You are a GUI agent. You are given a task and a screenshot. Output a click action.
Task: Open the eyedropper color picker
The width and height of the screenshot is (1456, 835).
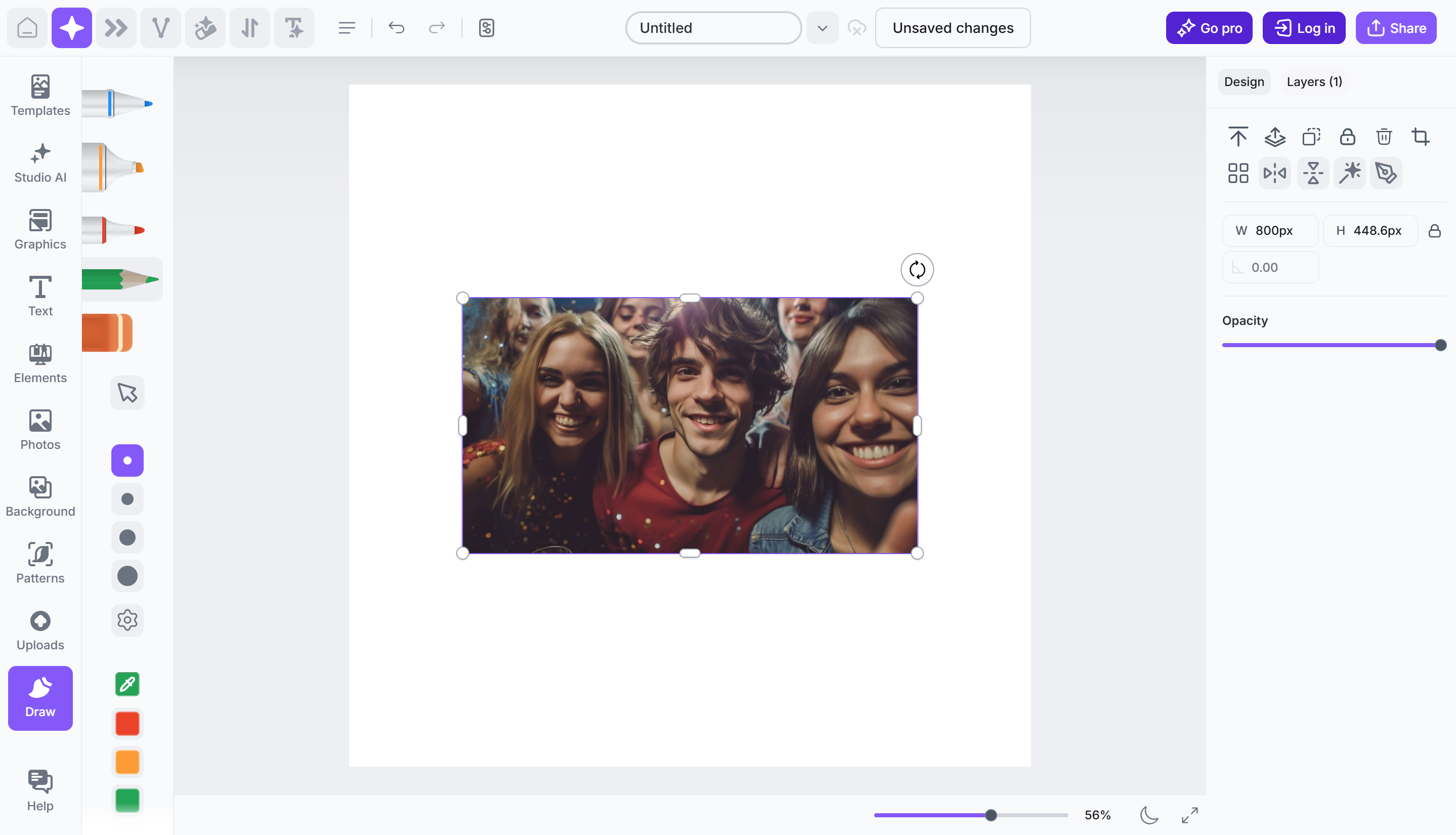click(x=127, y=684)
